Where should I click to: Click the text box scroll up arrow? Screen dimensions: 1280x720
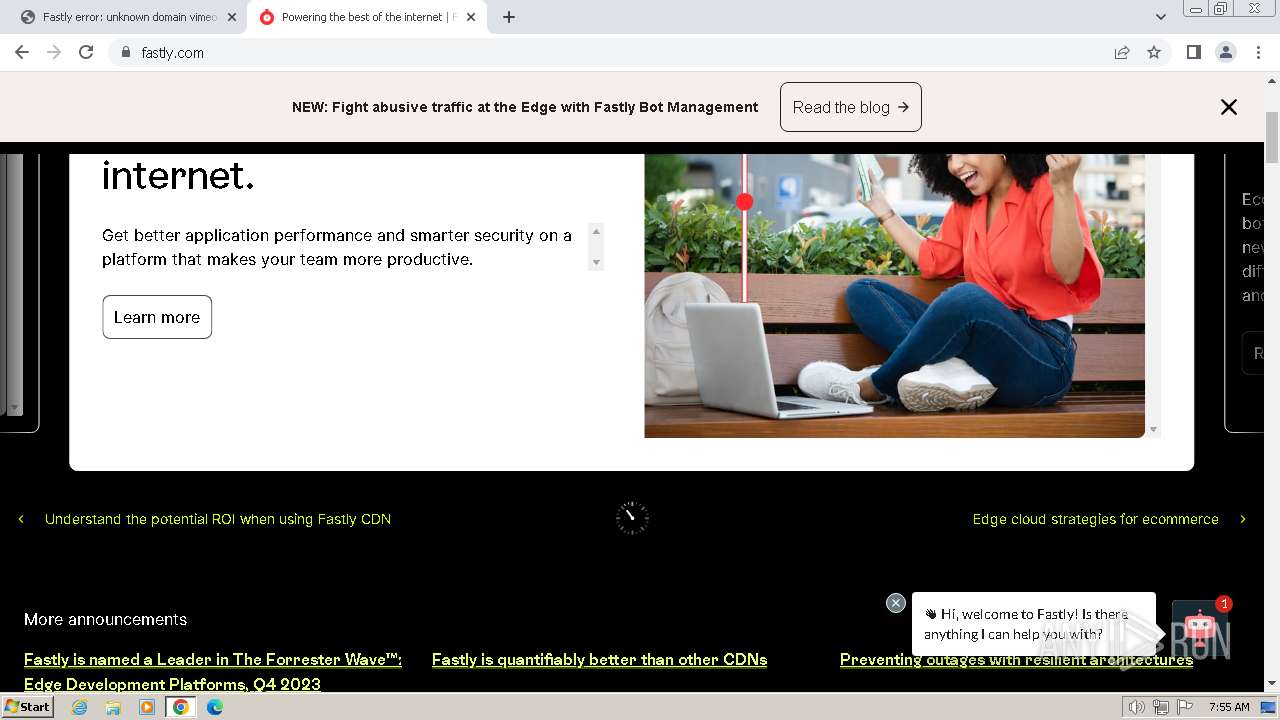point(596,231)
